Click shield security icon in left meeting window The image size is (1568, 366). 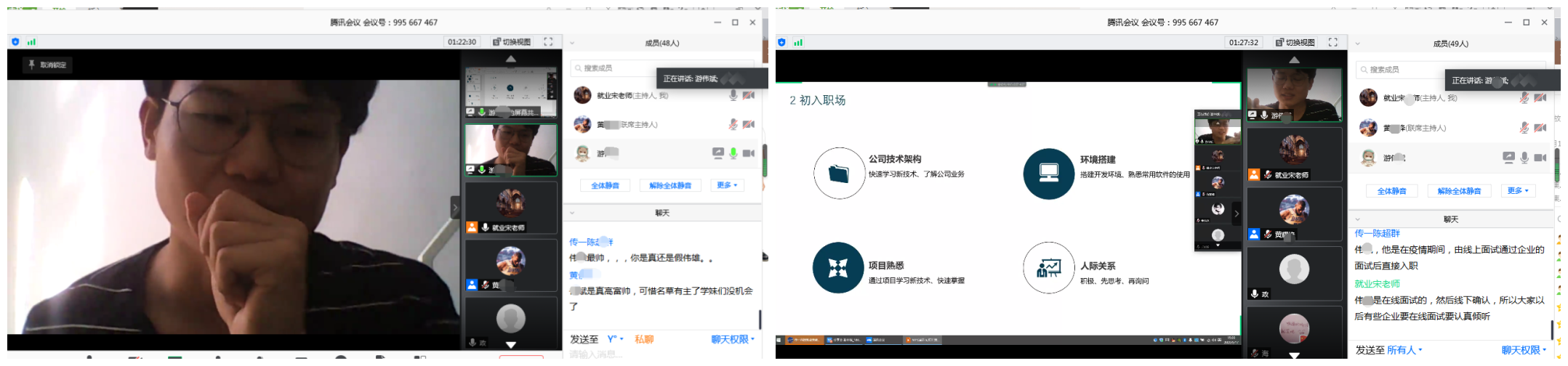[x=15, y=42]
